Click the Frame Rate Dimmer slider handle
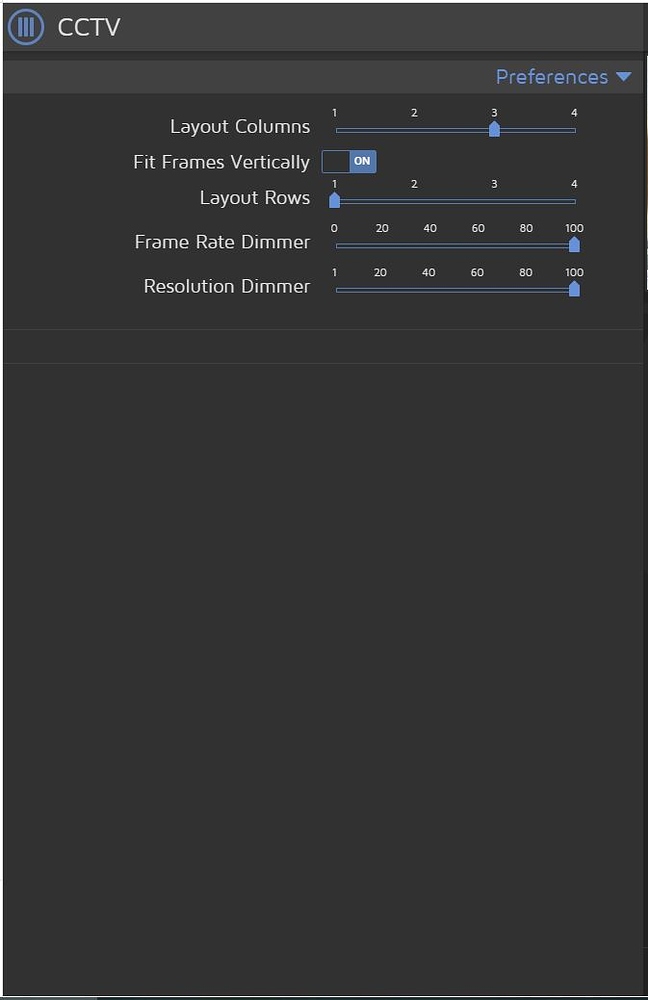 coord(573,245)
